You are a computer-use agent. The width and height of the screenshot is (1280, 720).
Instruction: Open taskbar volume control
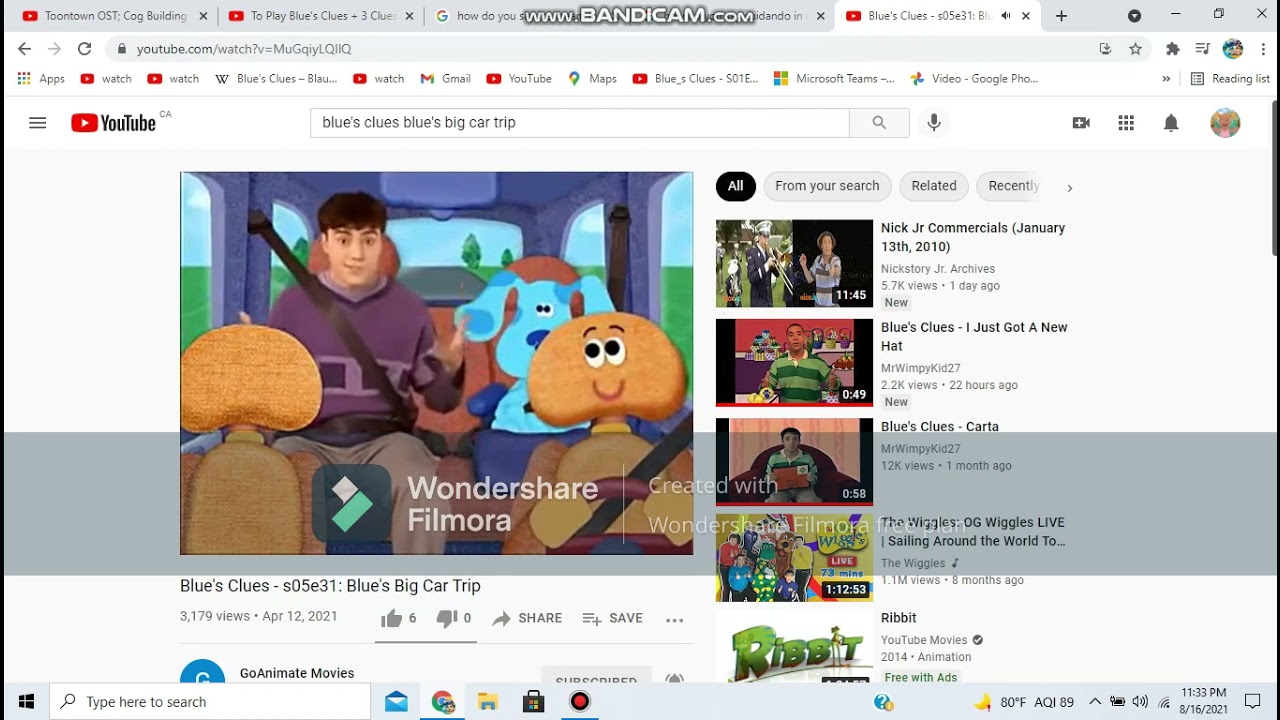[x=1140, y=702]
